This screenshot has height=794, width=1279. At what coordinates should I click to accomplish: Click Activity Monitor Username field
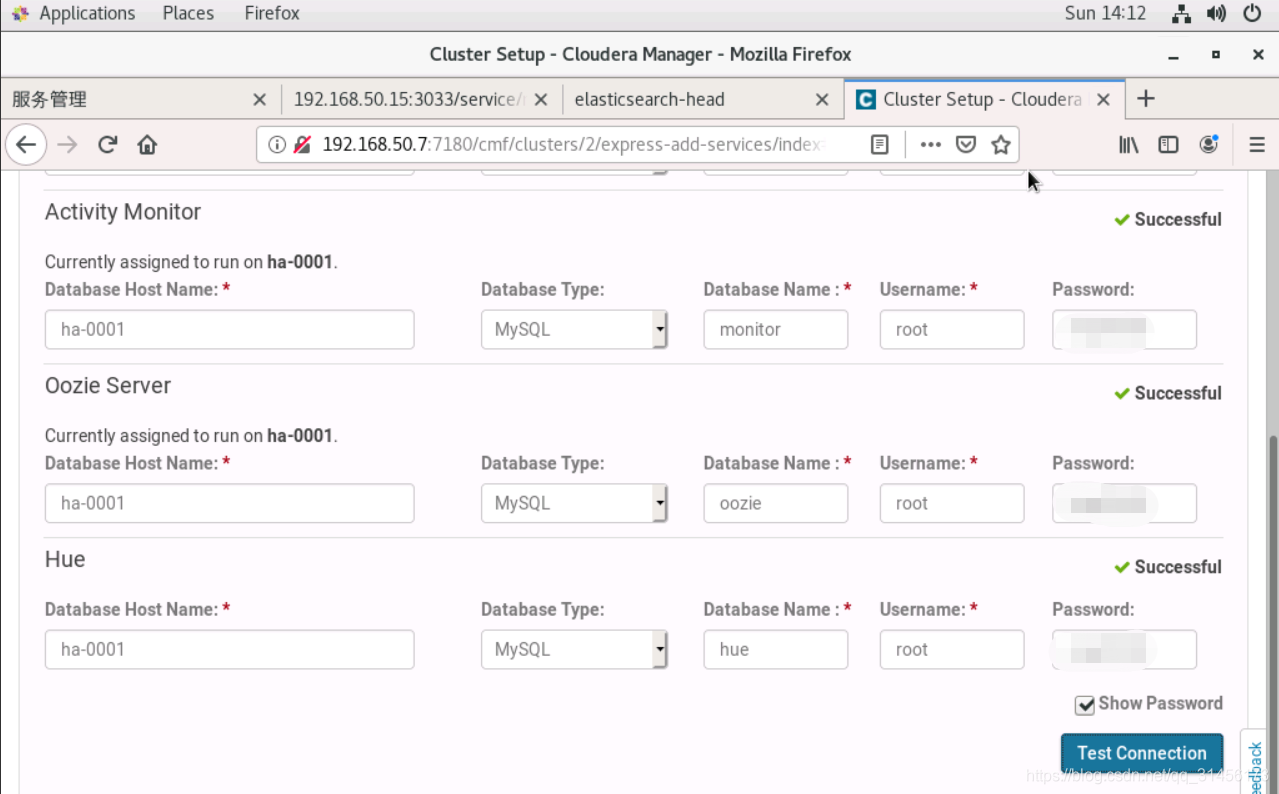(x=952, y=329)
